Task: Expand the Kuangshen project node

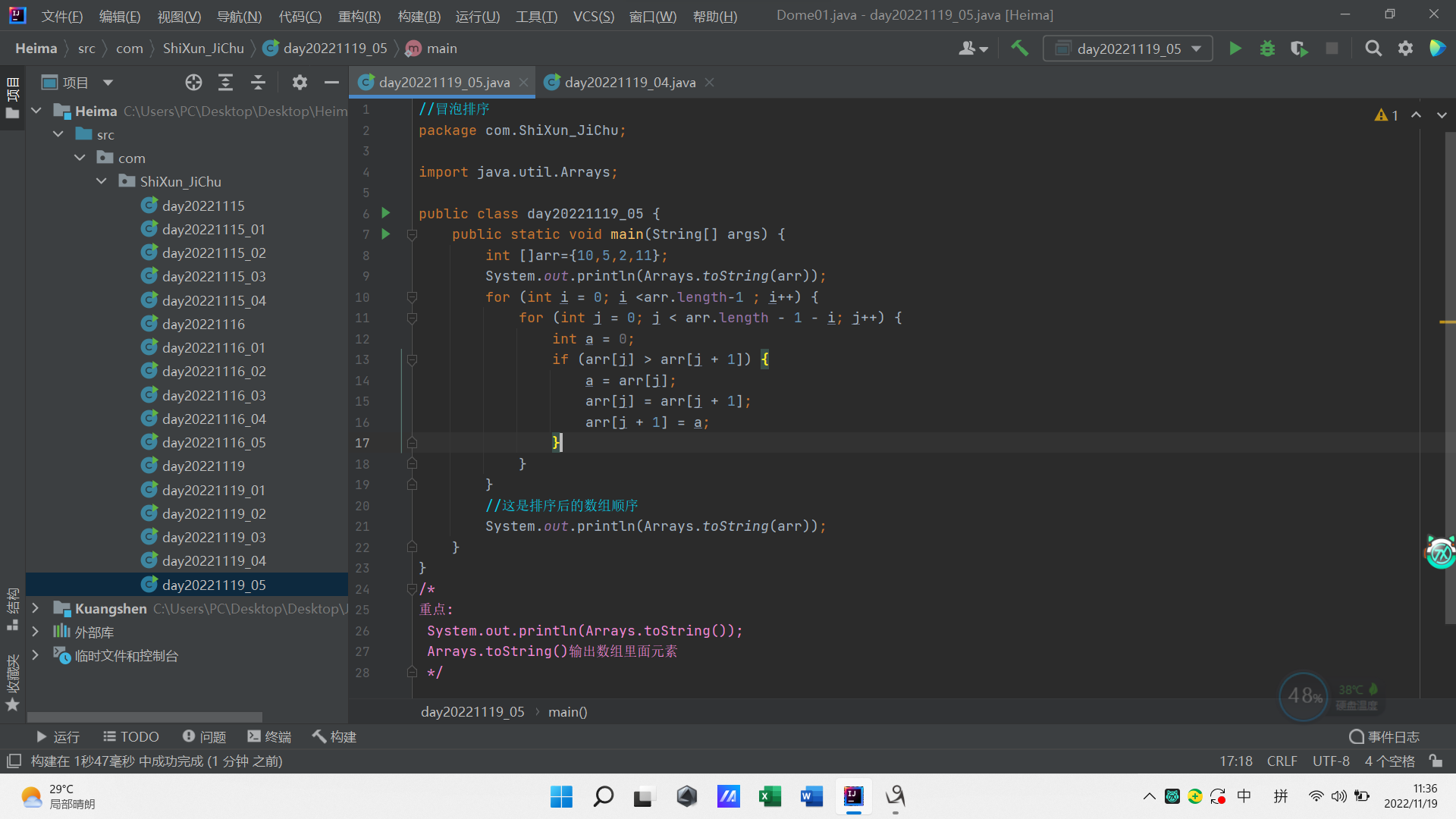Action: (x=35, y=608)
